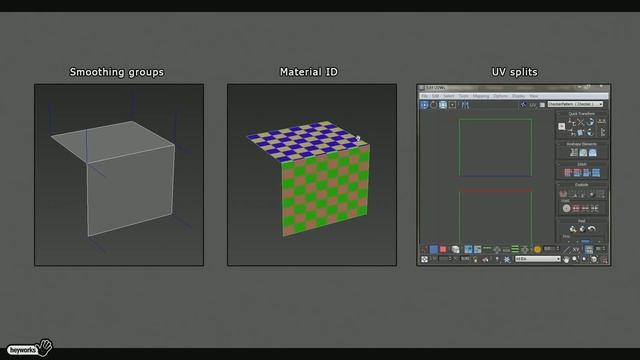The image size is (640, 360).
Task: Select the Zoom magnifier tool icon
Action: [575, 259]
